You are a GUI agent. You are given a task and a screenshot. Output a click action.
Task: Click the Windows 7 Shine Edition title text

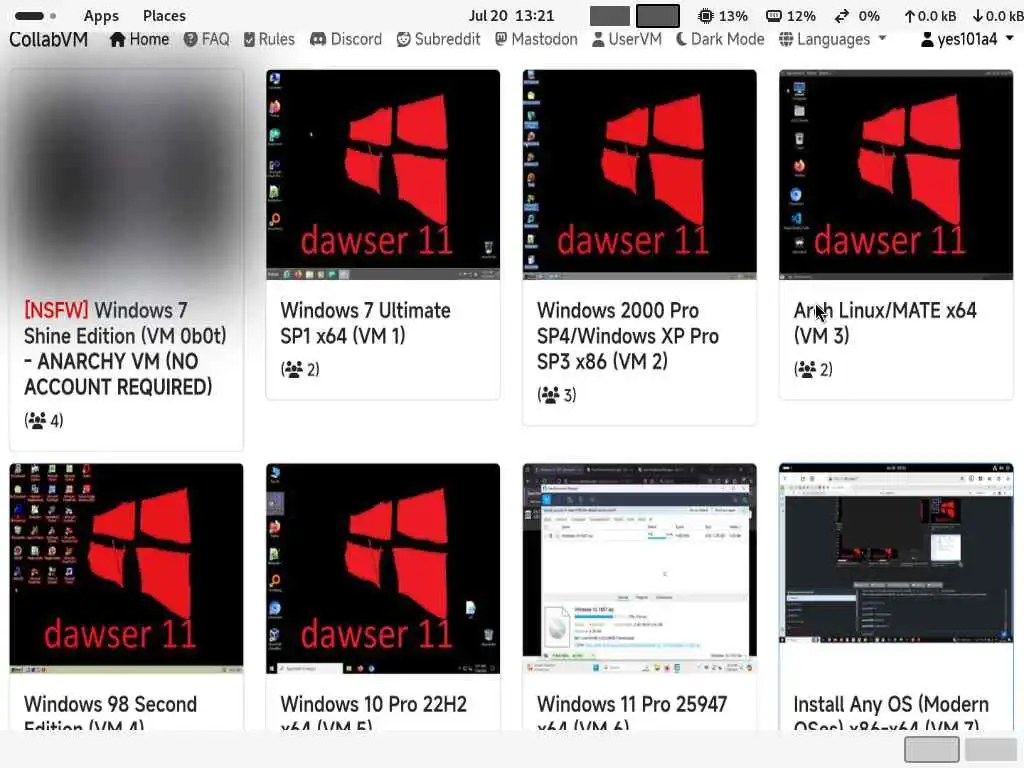pos(125,348)
